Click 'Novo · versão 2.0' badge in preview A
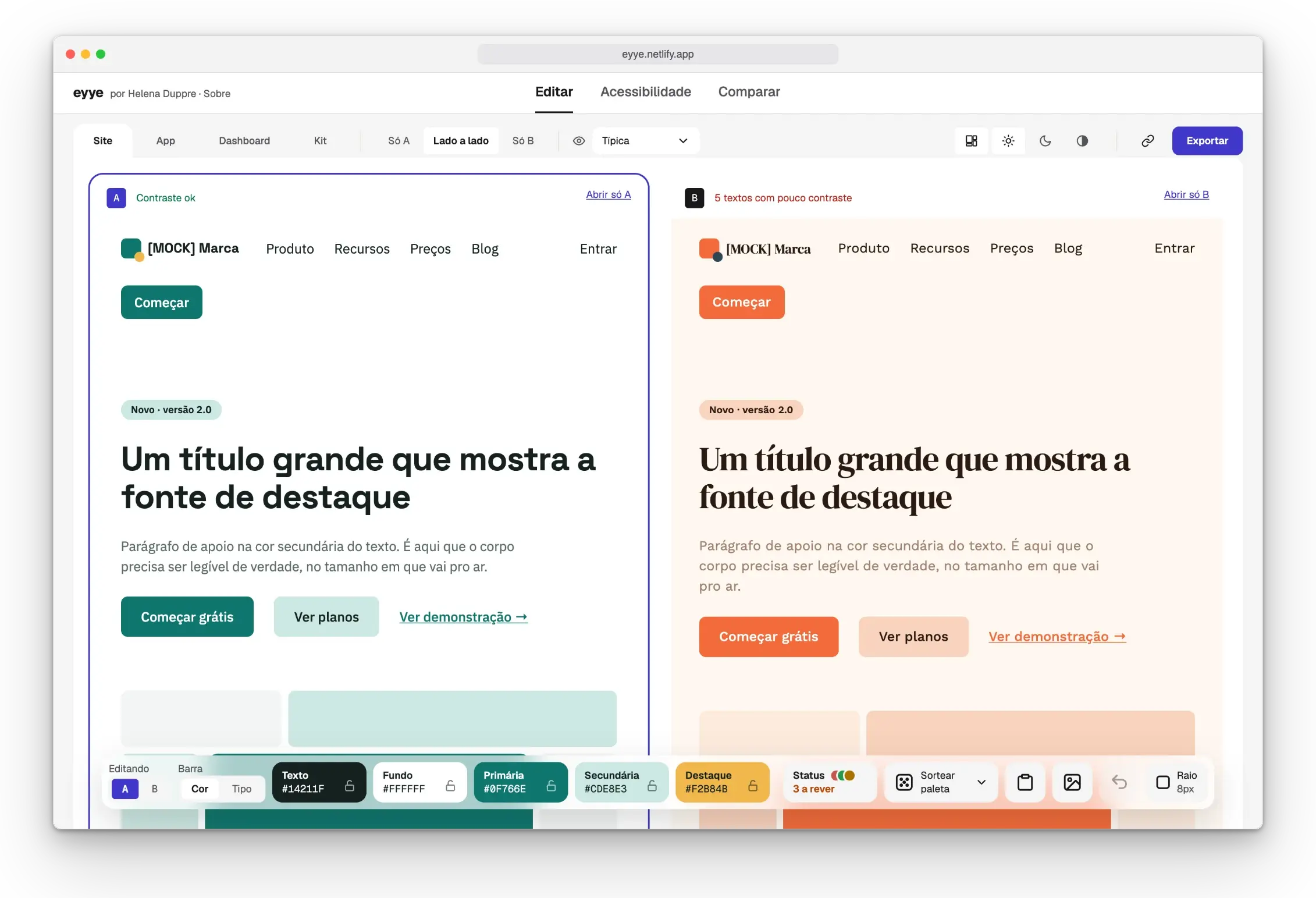 tap(171, 410)
